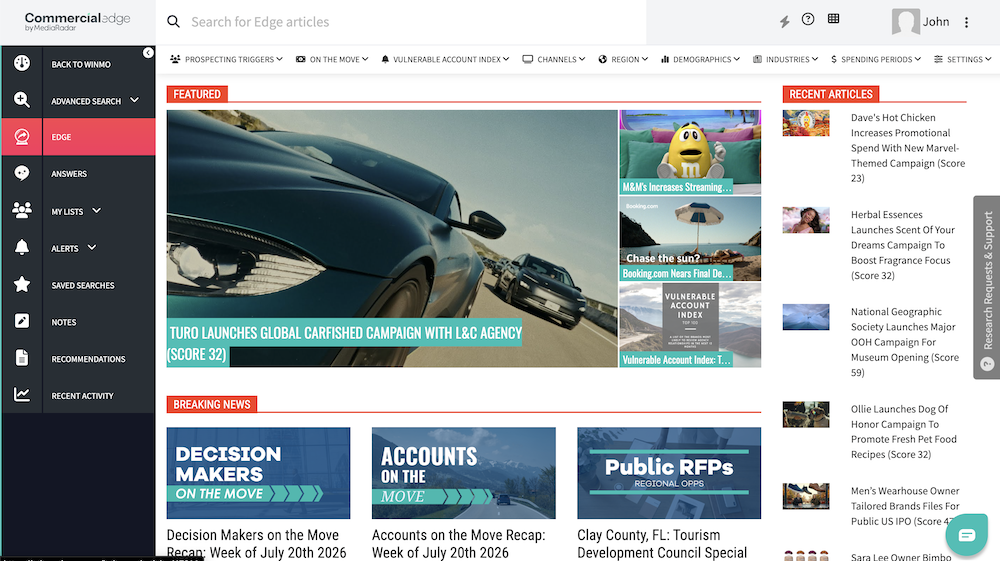Select Saved Searches in sidebar
This screenshot has width=1000, height=561.
point(83,285)
